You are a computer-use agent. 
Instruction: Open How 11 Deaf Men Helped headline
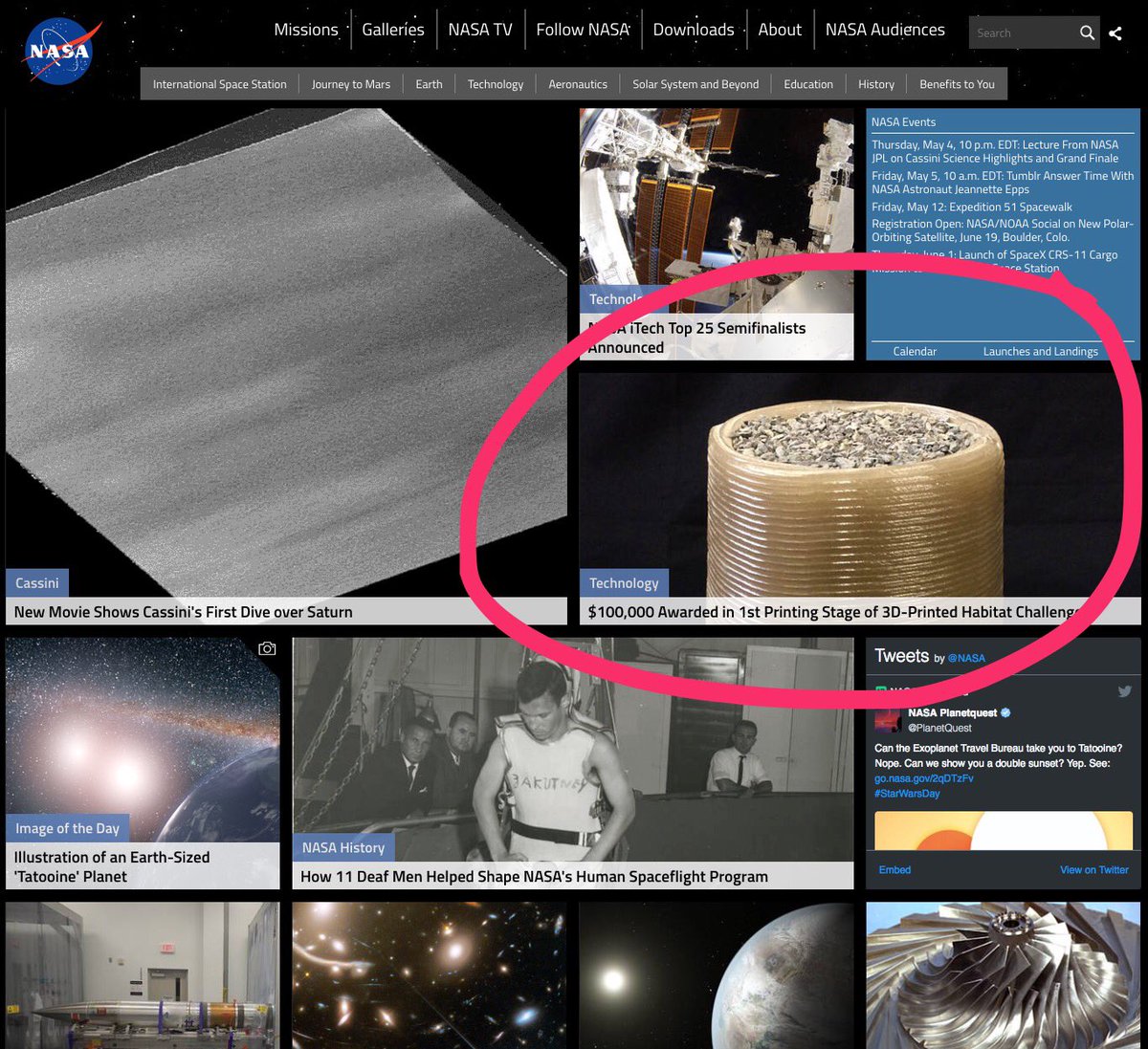tap(534, 877)
